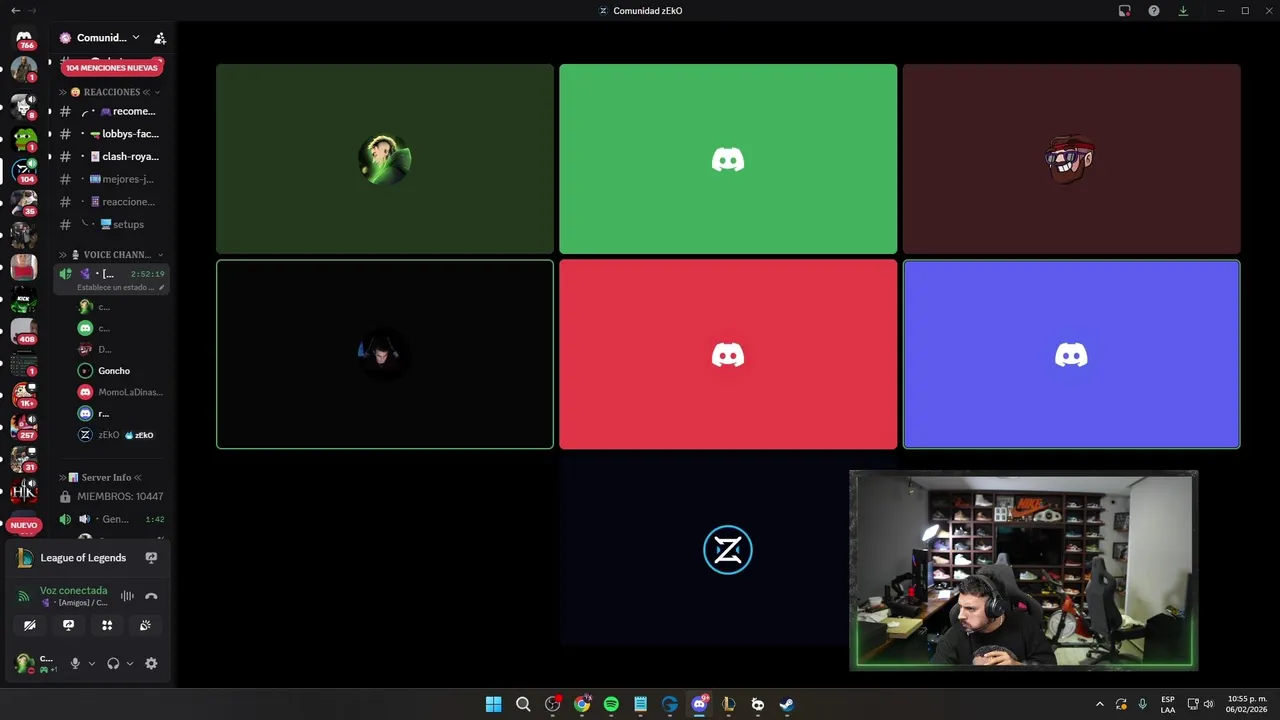This screenshot has height=720, width=1280.
Task: Open Discord direct messages home icon
Action: (24, 39)
